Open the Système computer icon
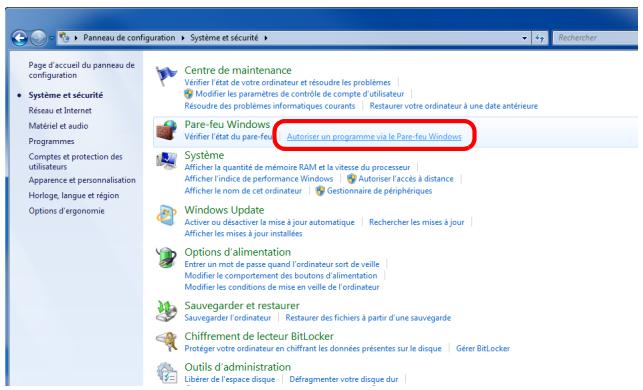This screenshot has height=390, width=643. pos(166,161)
